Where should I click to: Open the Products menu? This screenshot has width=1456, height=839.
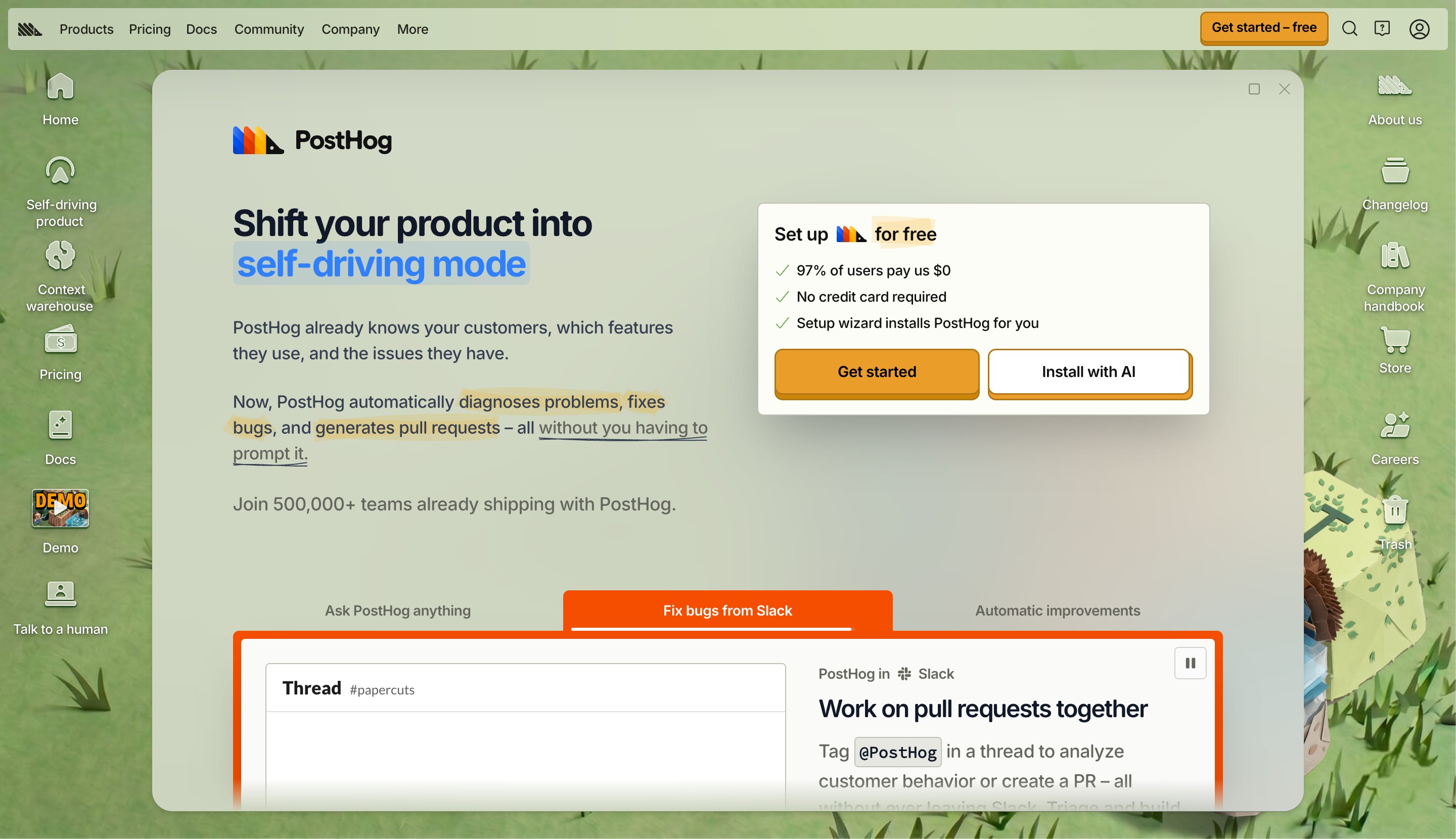[x=86, y=29]
